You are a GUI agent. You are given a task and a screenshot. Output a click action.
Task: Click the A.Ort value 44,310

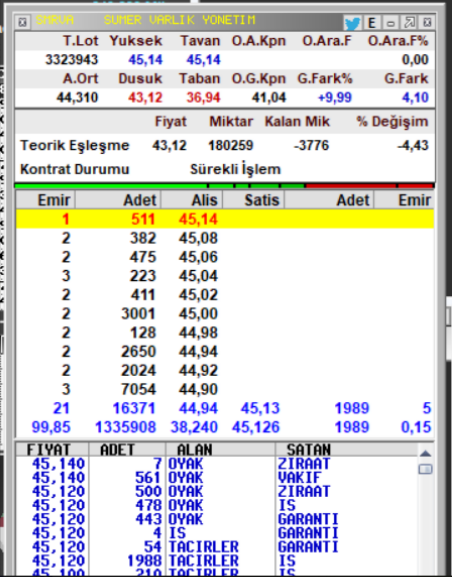(x=77, y=98)
